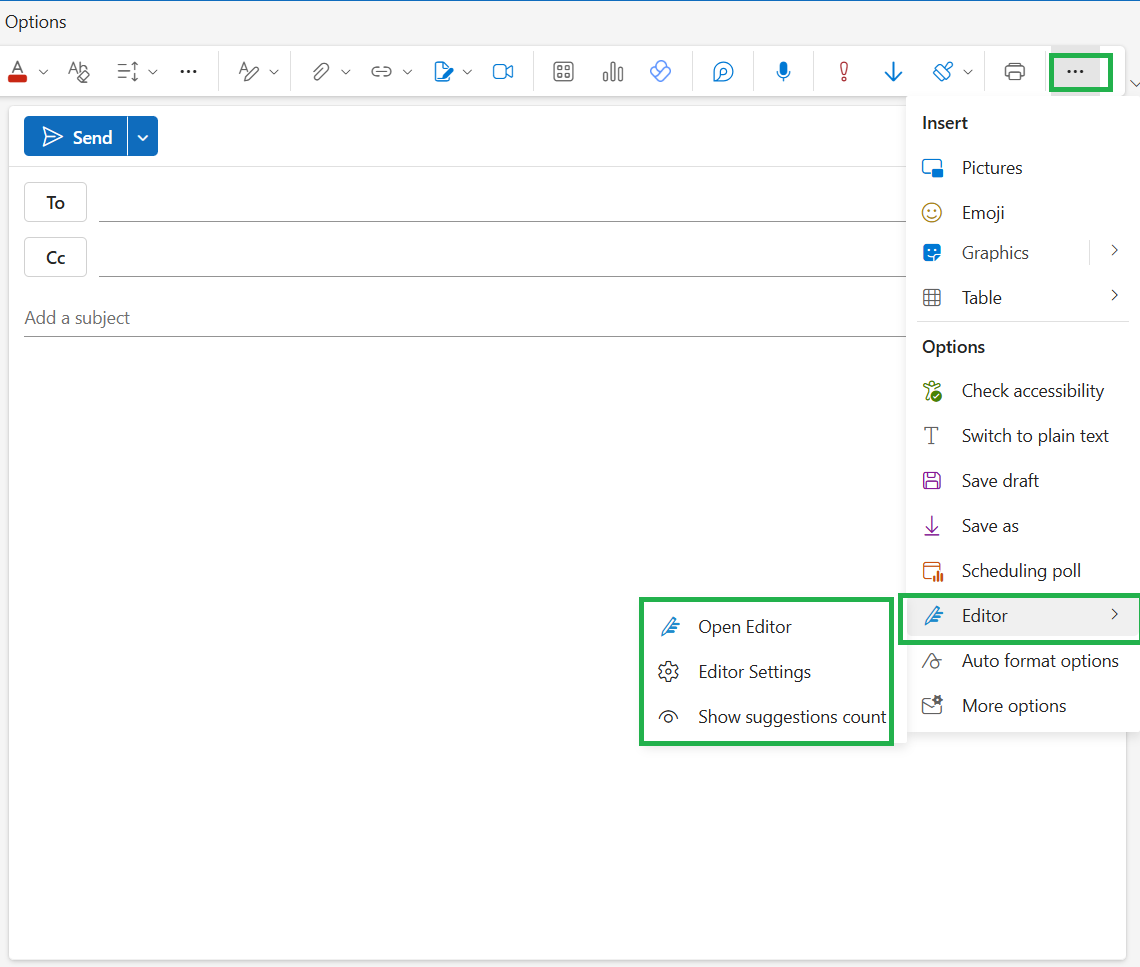
Task: Open the font color dropdown arrow
Action: coord(44,72)
